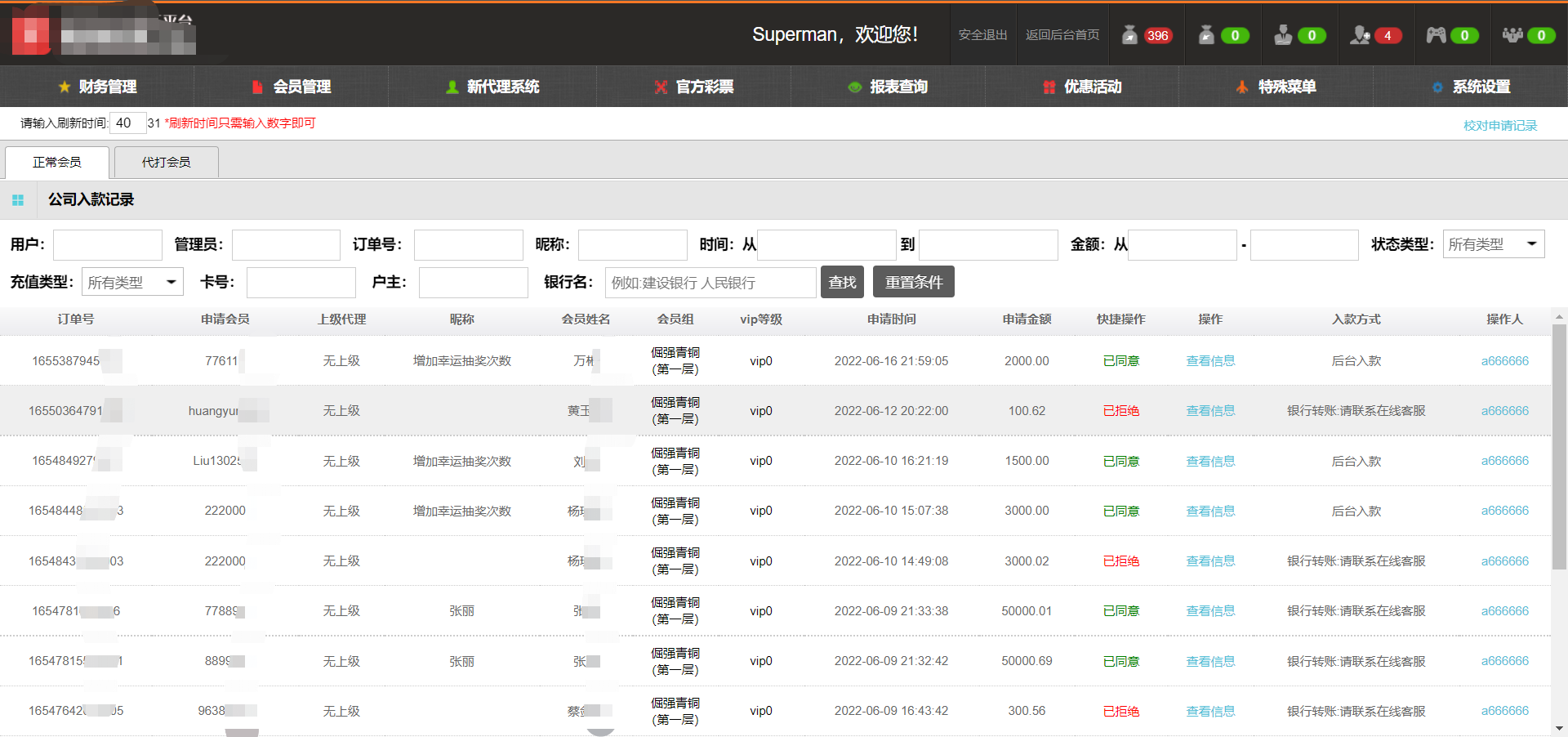Viewport: 1568px width, 737px height.
Task: Click the blue grid icon beside 公司入款记录
Action: tap(18, 199)
